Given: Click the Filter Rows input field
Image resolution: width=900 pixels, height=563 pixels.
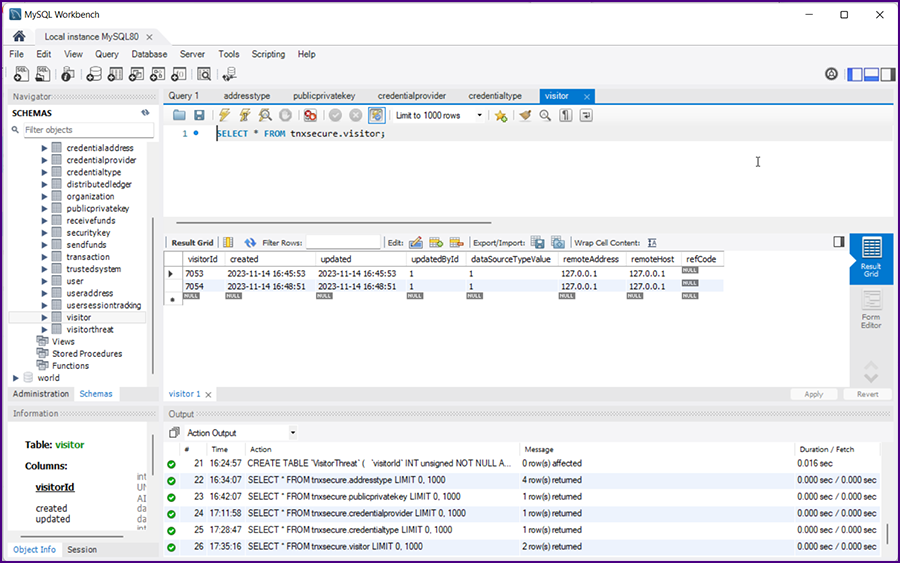Looking at the screenshot, I should click(343, 242).
